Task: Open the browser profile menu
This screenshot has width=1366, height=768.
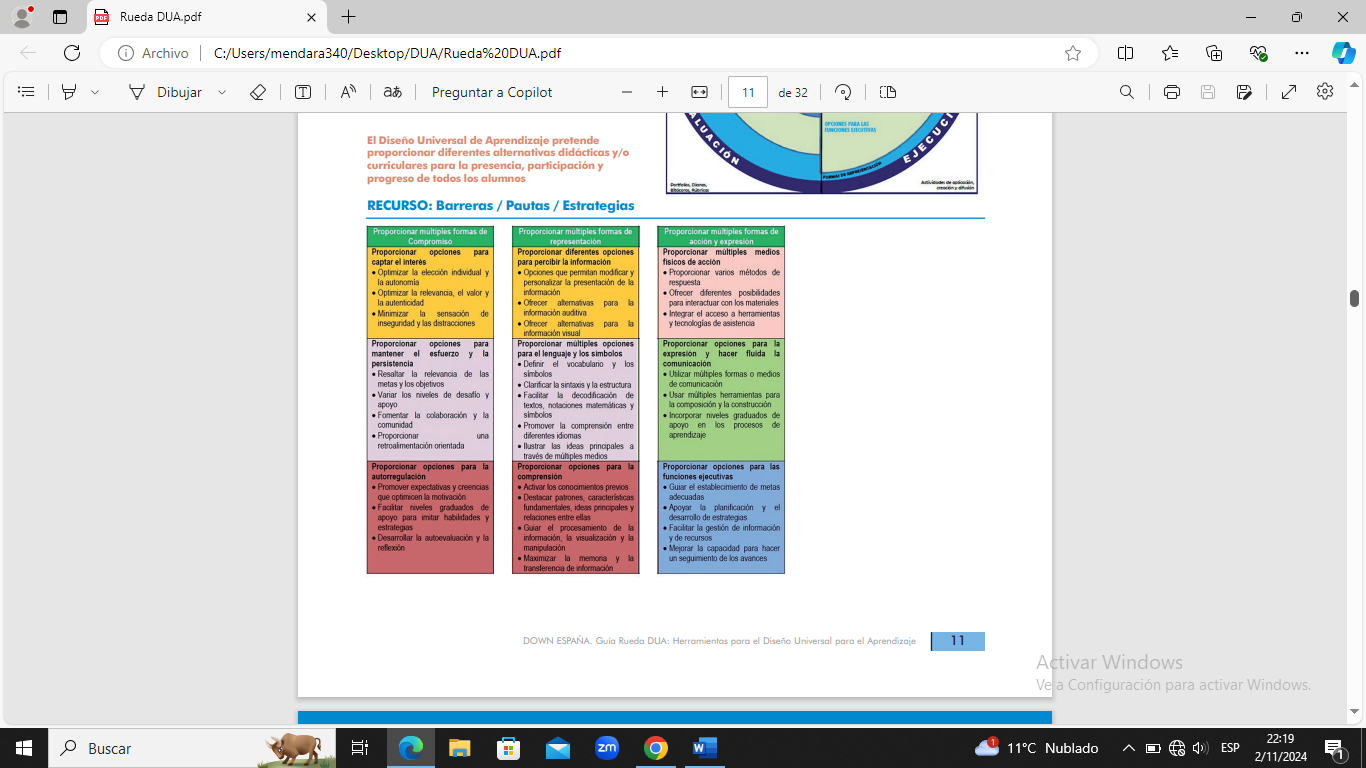Action: click(x=22, y=17)
